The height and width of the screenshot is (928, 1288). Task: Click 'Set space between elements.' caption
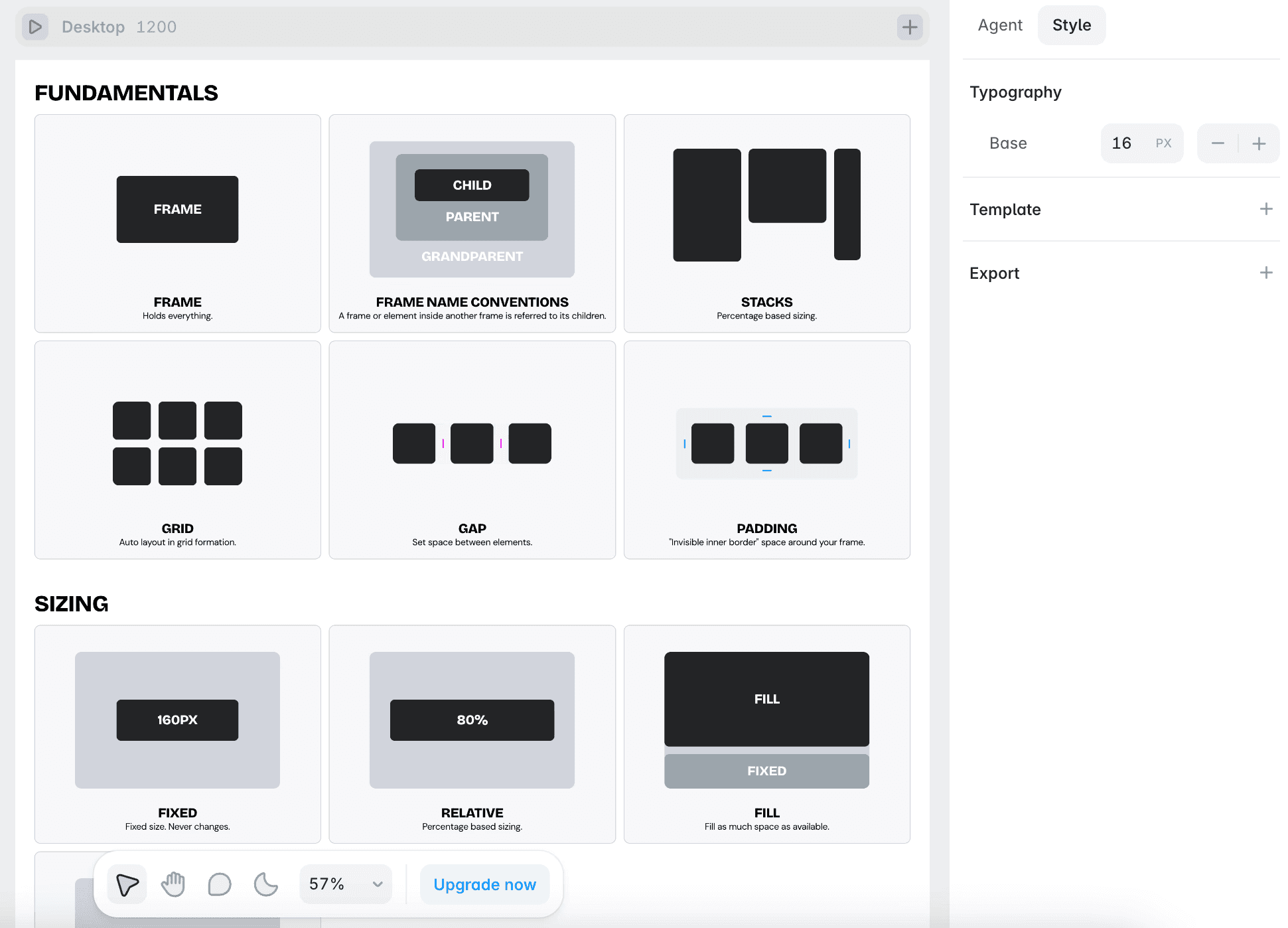click(x=472, y=542)
